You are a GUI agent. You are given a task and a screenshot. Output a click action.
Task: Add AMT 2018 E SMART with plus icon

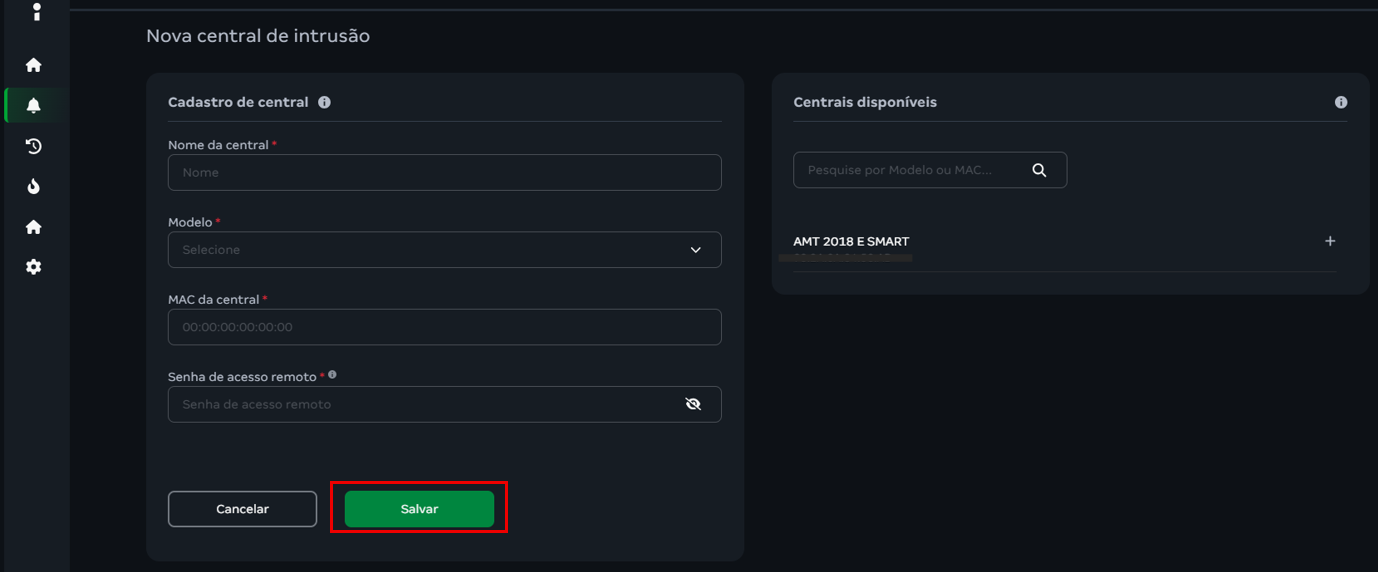coord(1330,241)
